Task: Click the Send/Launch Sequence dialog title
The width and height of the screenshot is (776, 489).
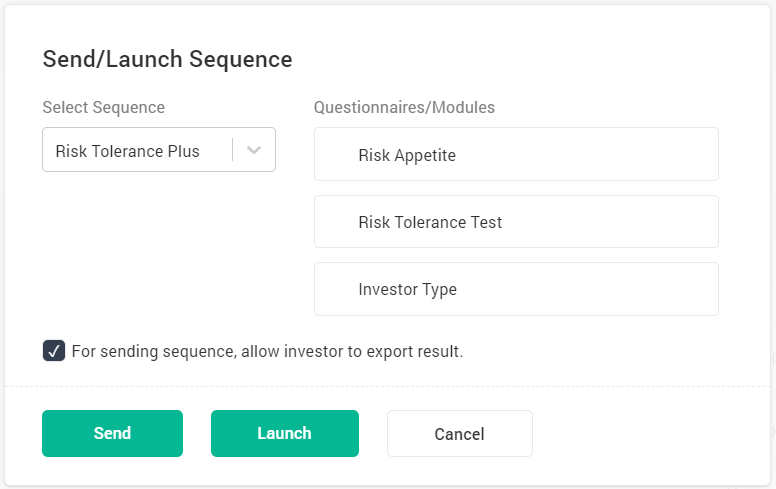Action: 167,60
